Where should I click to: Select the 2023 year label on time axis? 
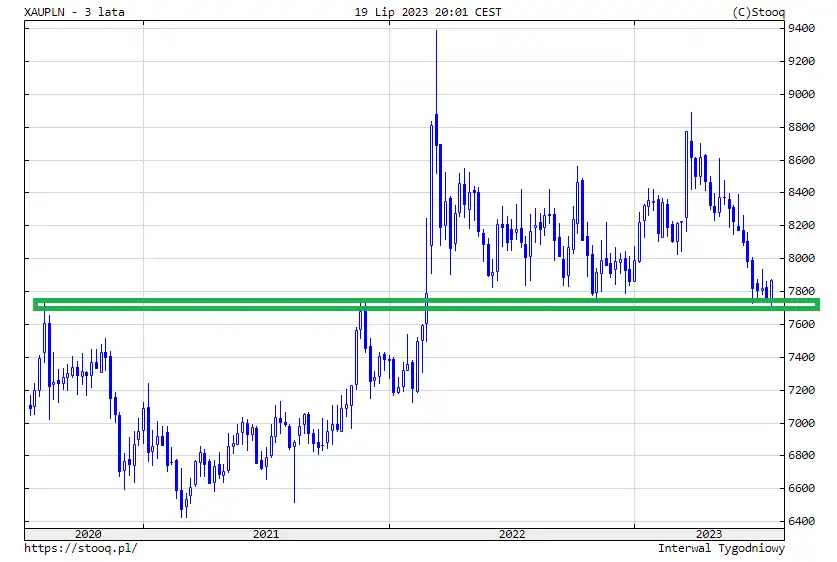pyautogui.click(x=708, y=534)
